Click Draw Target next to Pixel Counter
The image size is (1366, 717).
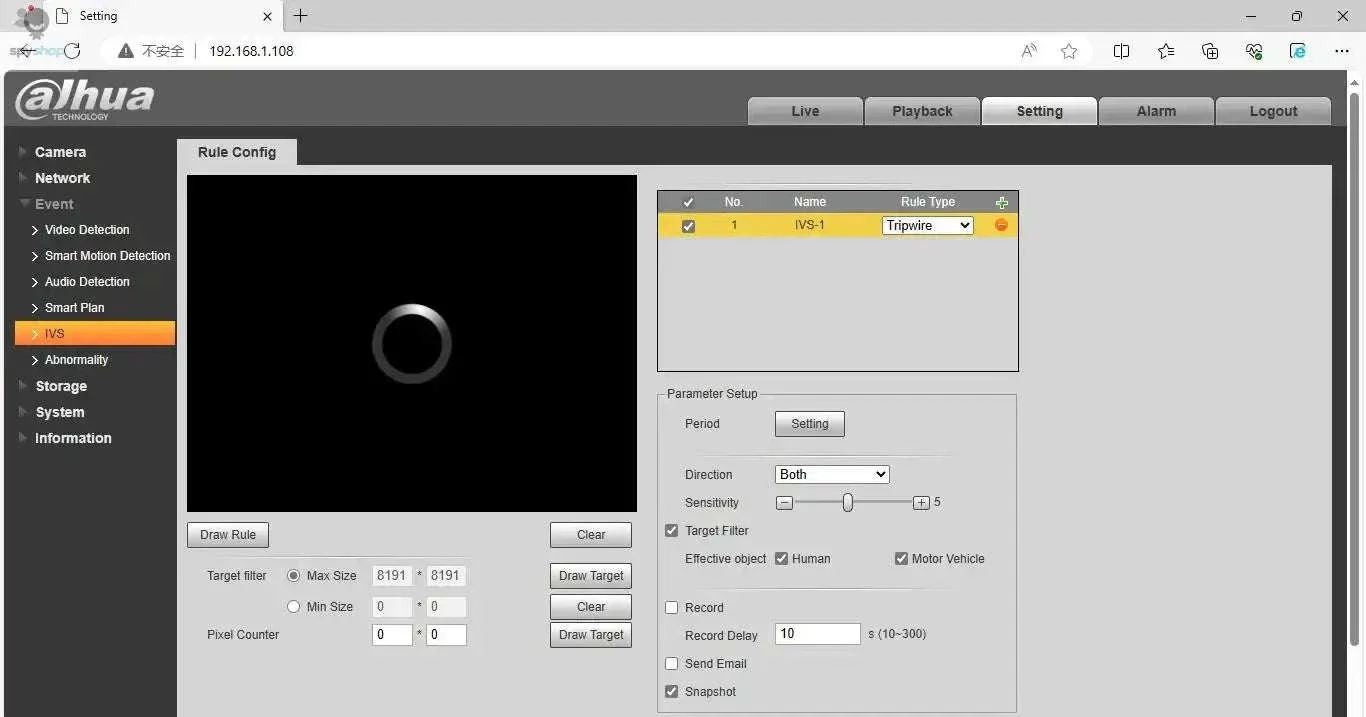click(591, 635)
